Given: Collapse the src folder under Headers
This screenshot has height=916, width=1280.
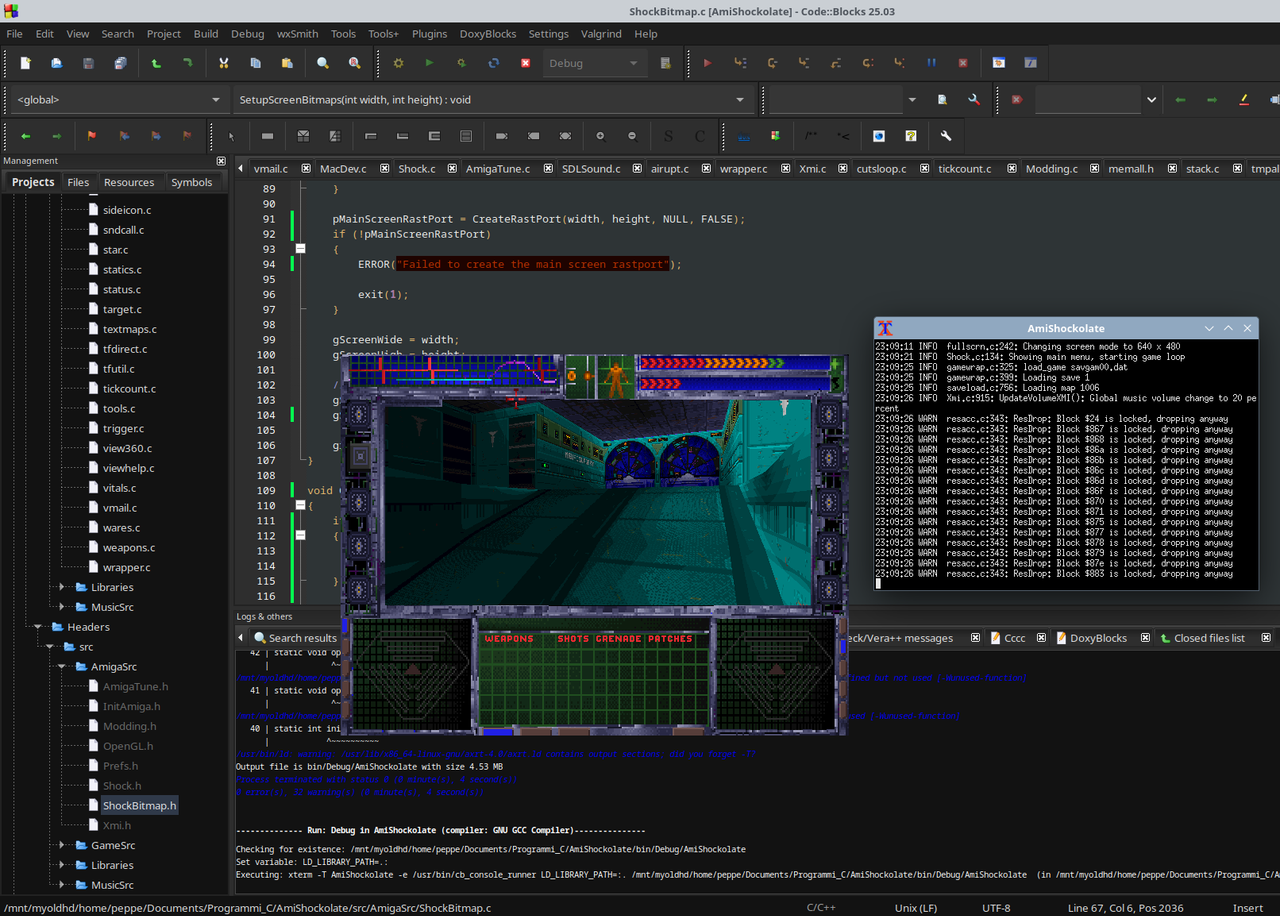Looking at the screenshot, I should (x=51, y=647).
